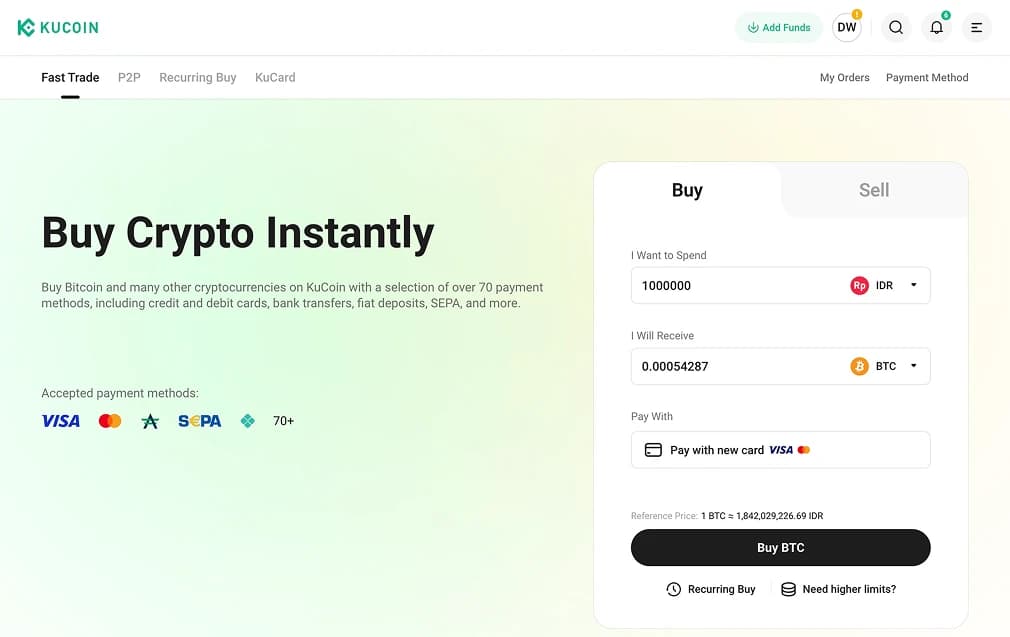Open the Pay with new card selector
This screenshot has height=637, width=1010.
point(780,450)
